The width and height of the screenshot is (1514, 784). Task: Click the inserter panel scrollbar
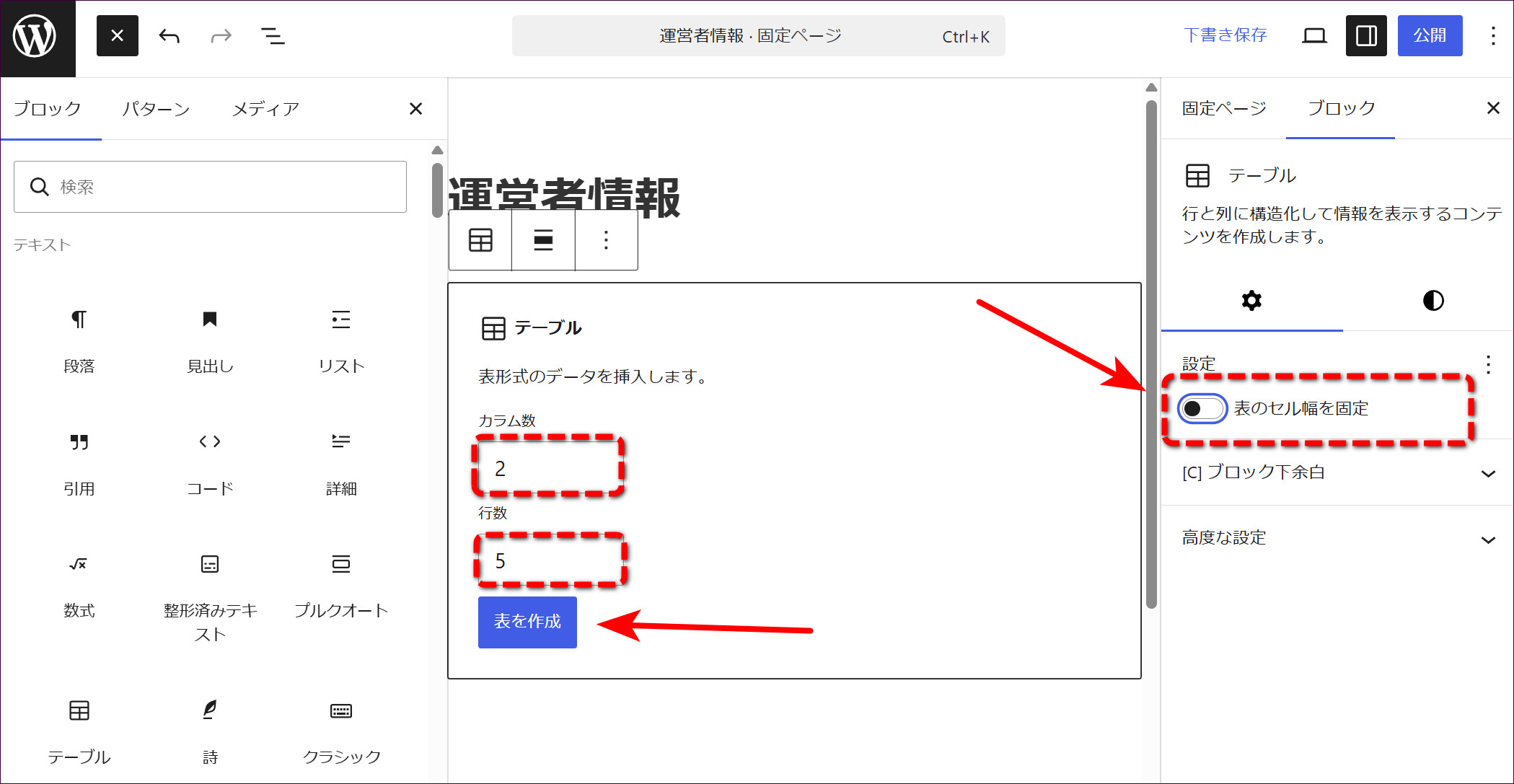(437, 190)
